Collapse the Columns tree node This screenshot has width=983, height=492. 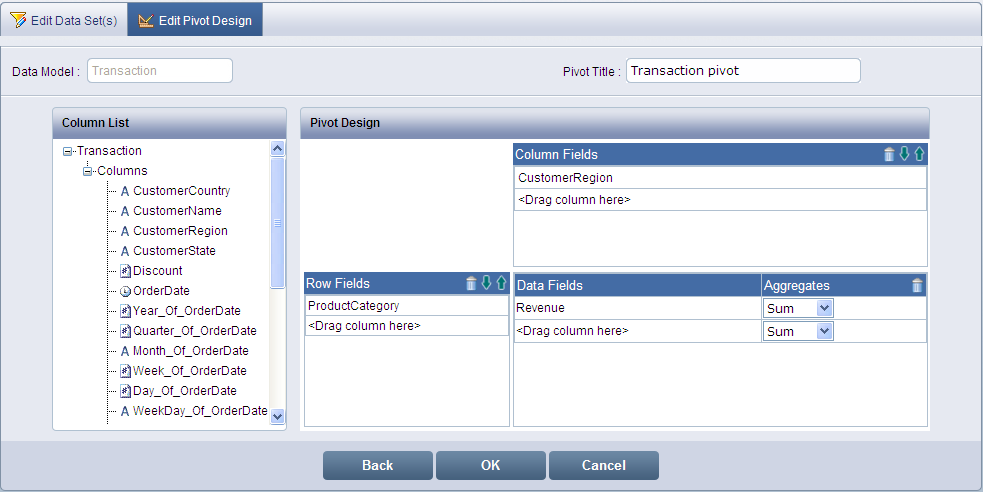pos(88,171)
